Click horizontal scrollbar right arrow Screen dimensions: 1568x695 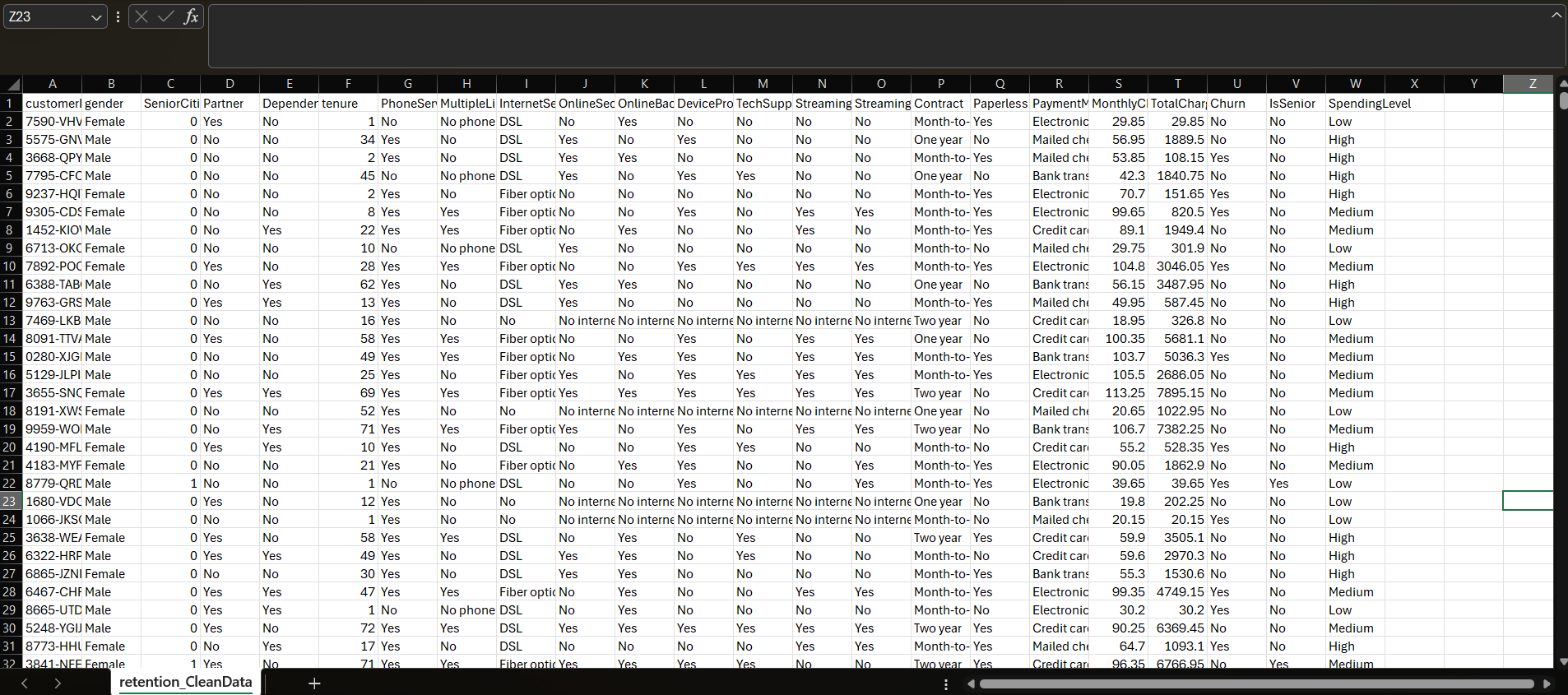tap(1547, 684)
